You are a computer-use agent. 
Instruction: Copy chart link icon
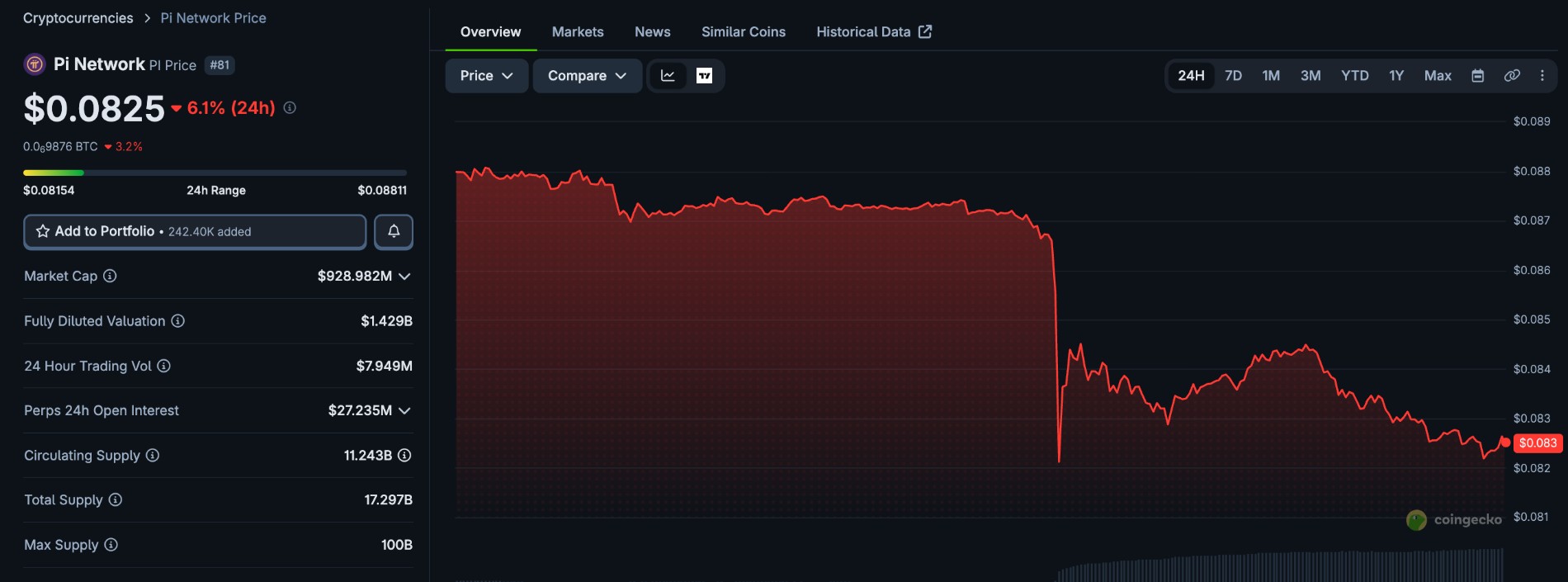click(1512, 76)
